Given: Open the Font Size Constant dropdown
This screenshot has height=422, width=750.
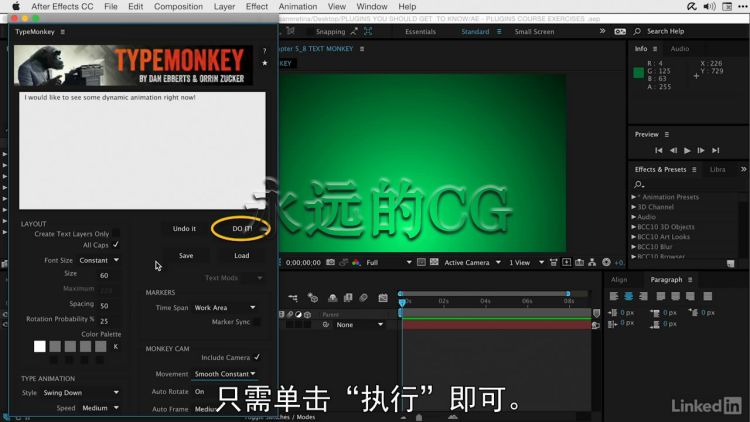Looking at the screenshot, I should 99,260.
